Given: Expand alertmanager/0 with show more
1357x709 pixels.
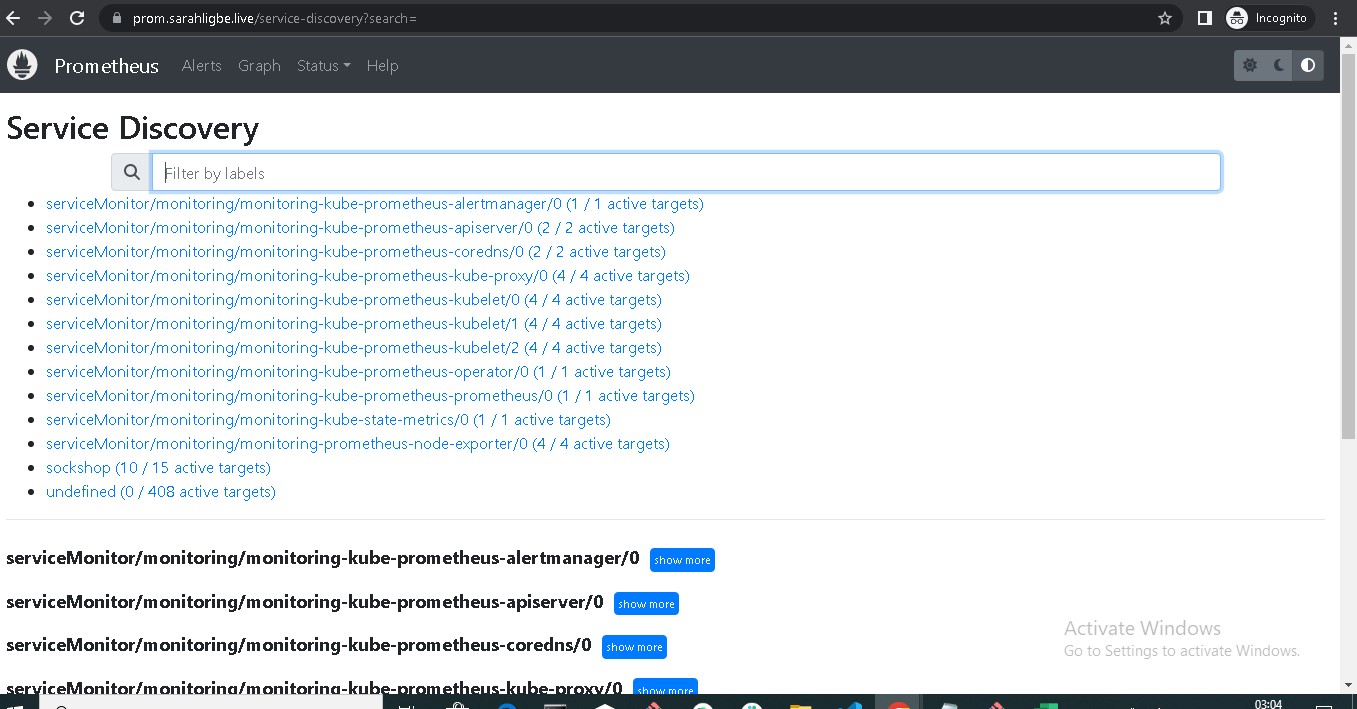Looking at the screenshot, I should tap(682, 560).
